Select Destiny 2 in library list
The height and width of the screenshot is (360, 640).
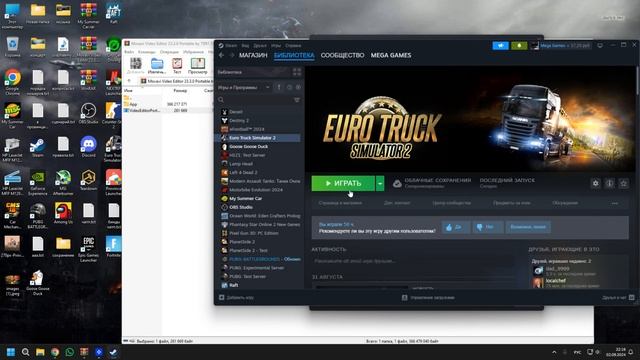coord(239,120)
